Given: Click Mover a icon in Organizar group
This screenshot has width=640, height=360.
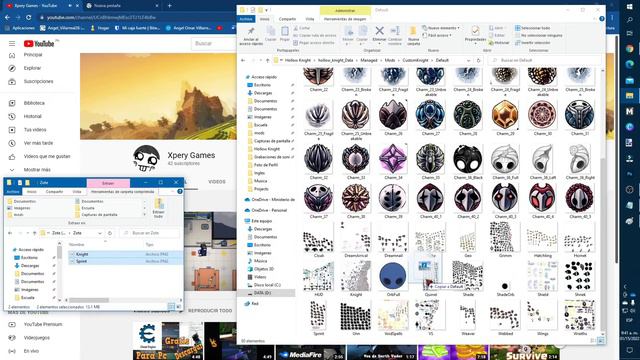Looking at the screenshot, I should tap(348, 31).
